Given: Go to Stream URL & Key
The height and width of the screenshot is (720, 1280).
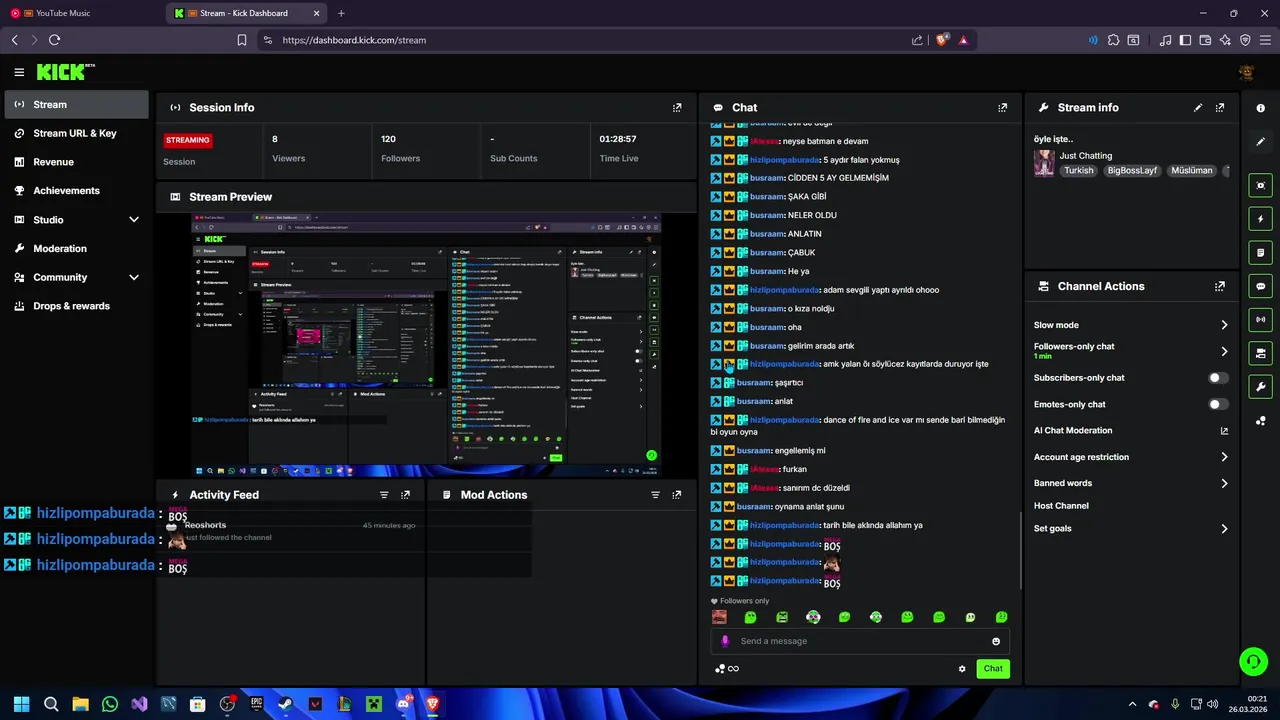Looking at the screenshot, I should point(76,133).
